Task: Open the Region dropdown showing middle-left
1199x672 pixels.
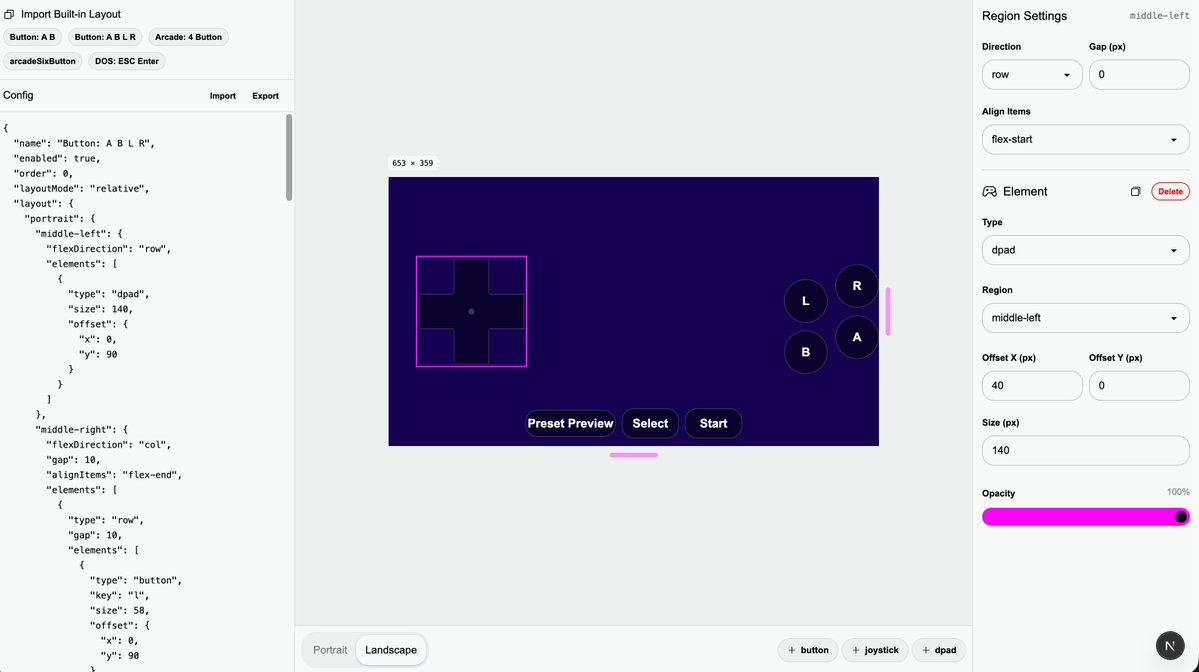Action: pyautogui.click(x=1085, y=318)
